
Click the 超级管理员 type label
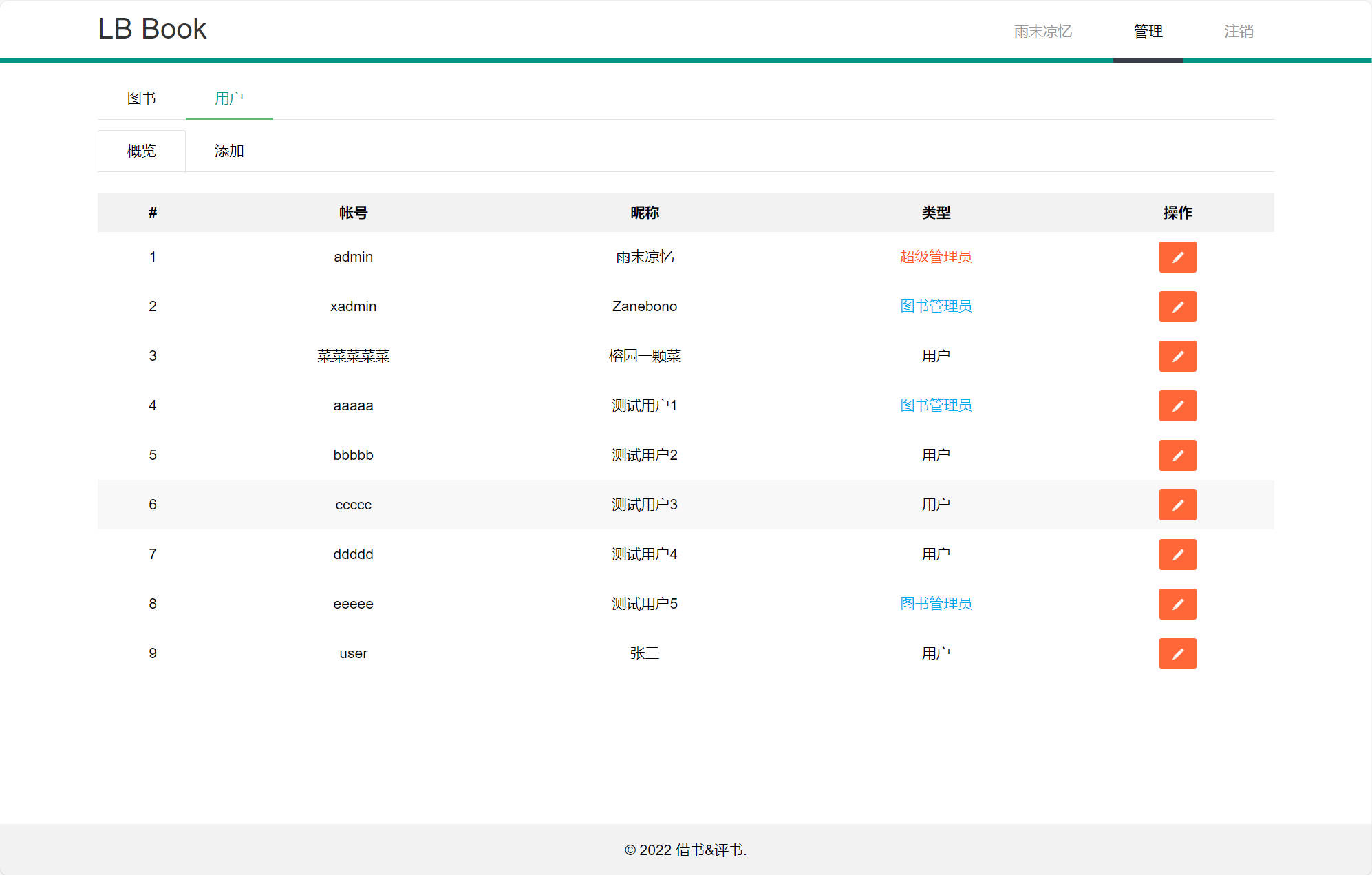tap(935, 257)
